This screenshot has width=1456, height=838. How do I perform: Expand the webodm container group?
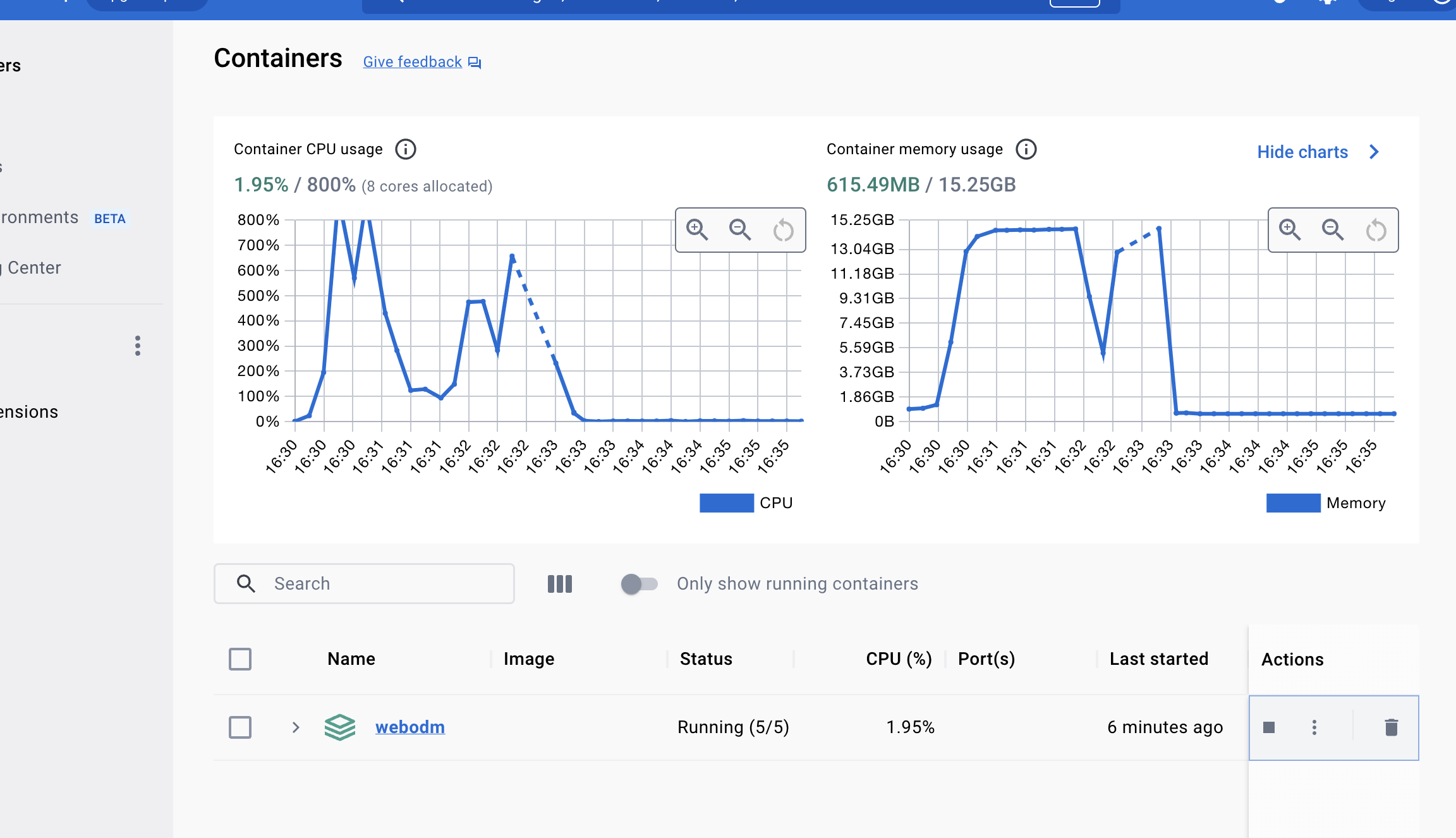296,727
